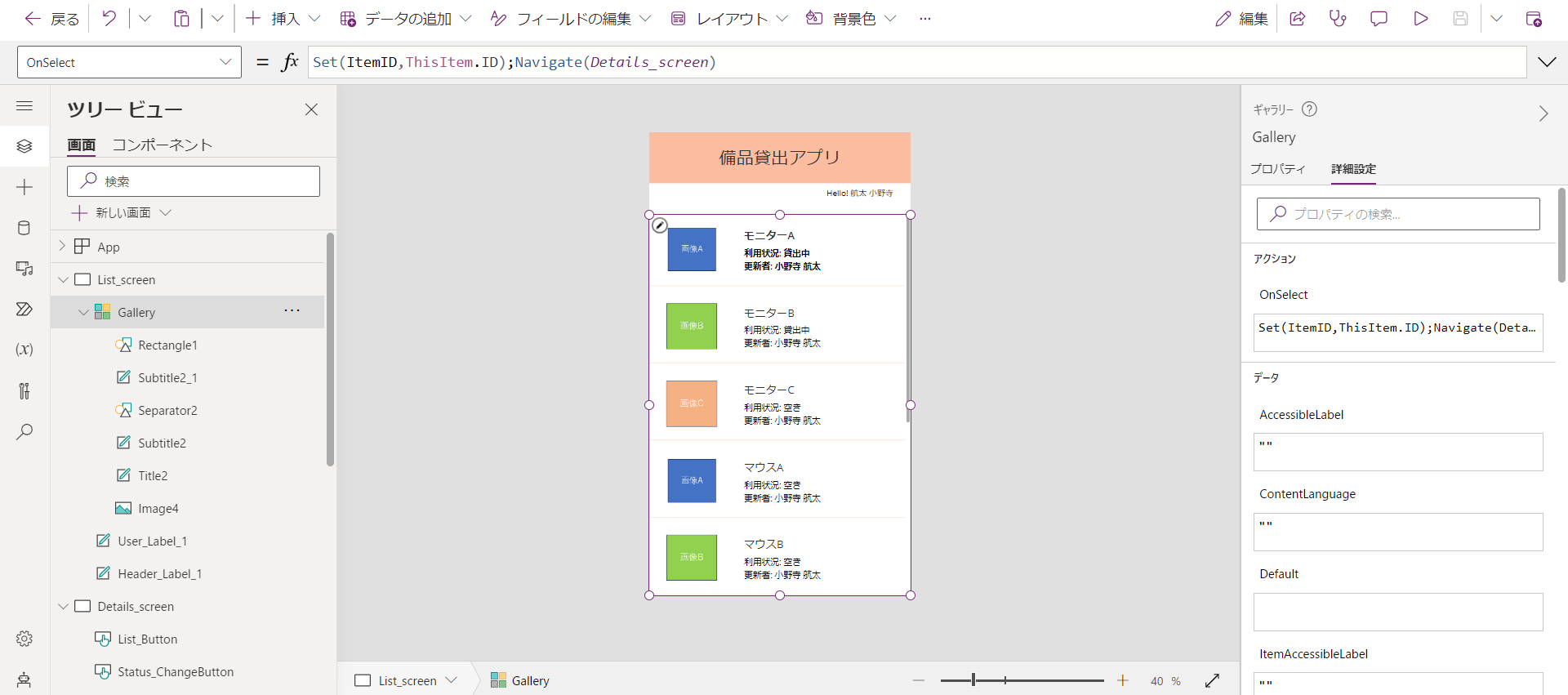Open the Comments icon in top toolbar
This screenshot has width=1568, height=695.
1379,19
